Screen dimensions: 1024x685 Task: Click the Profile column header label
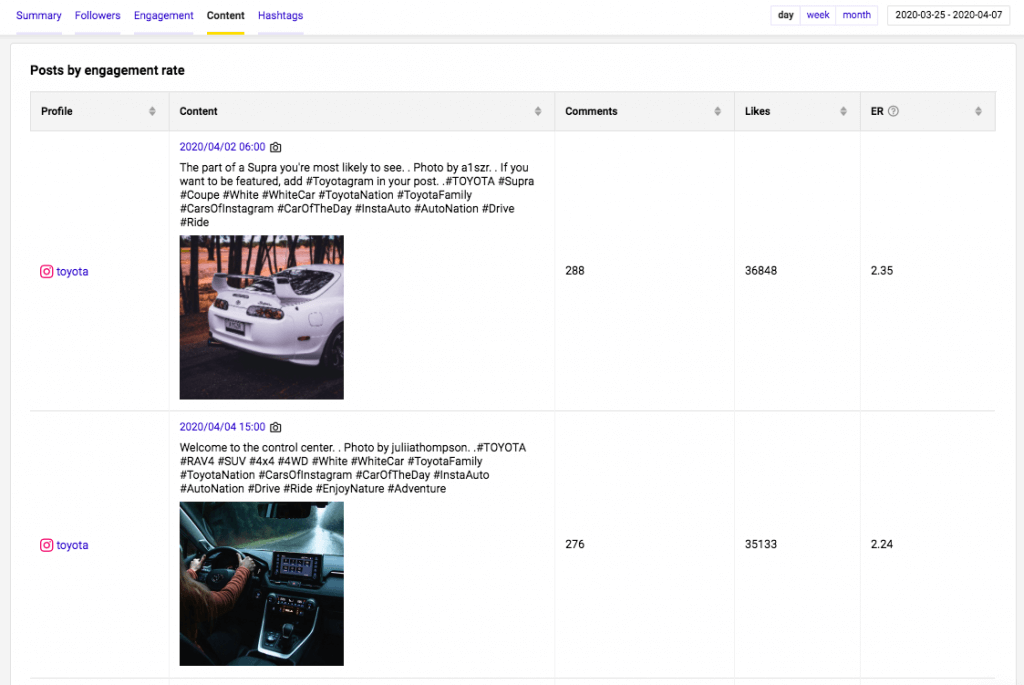tap(57, 111)
